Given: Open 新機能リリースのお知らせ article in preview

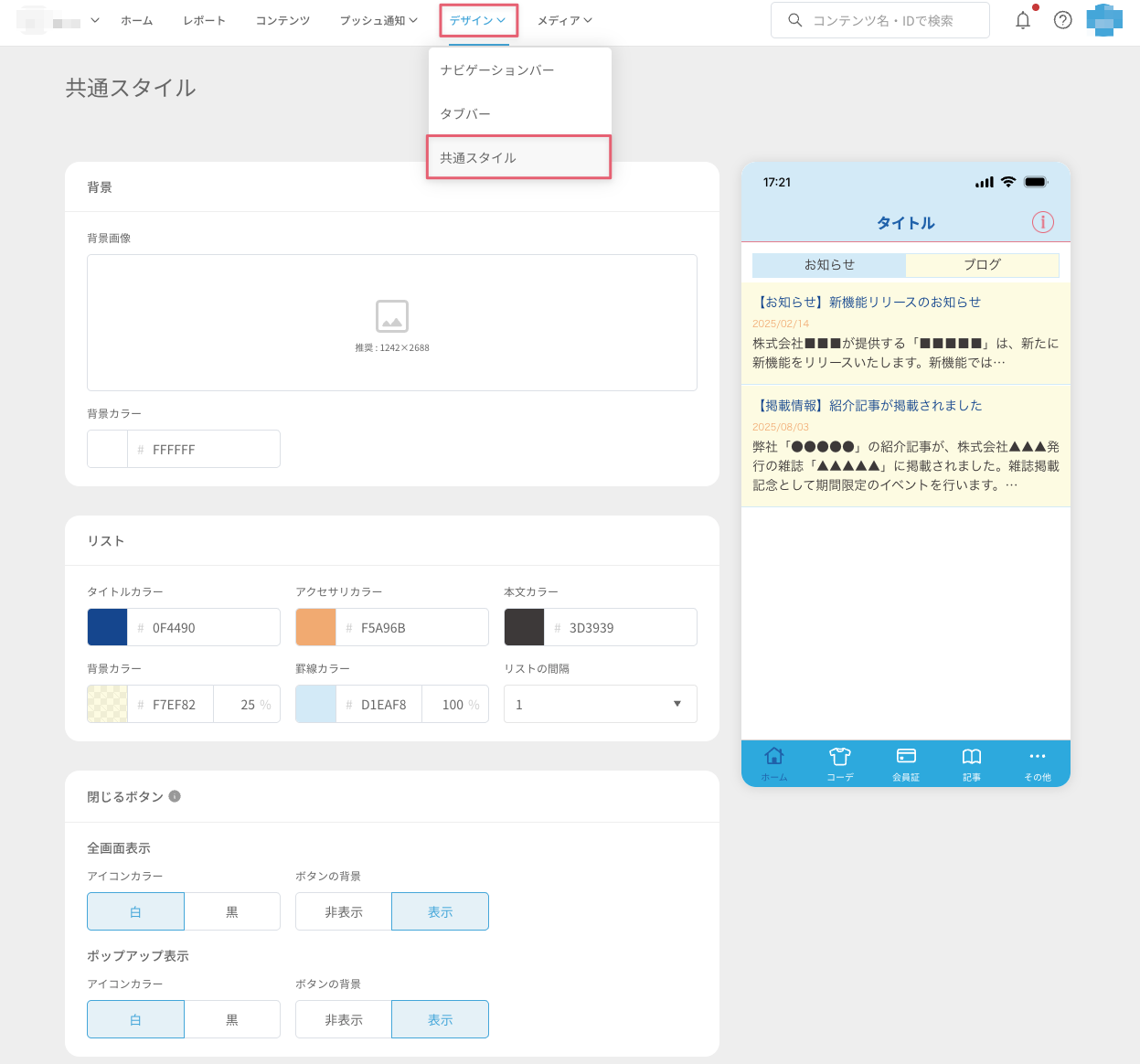Looking at the screenshot, I should click(x=906, y=334).
